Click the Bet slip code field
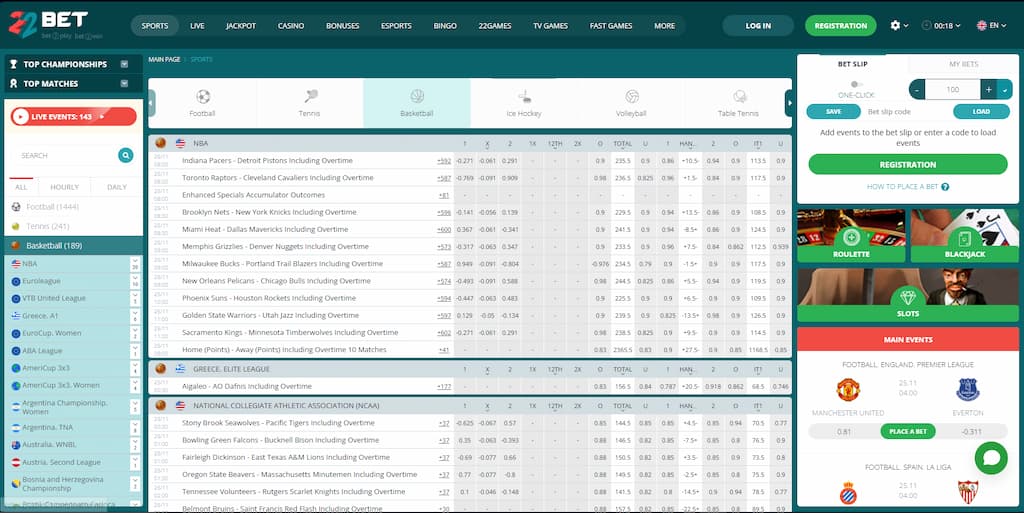 point(906,112)
